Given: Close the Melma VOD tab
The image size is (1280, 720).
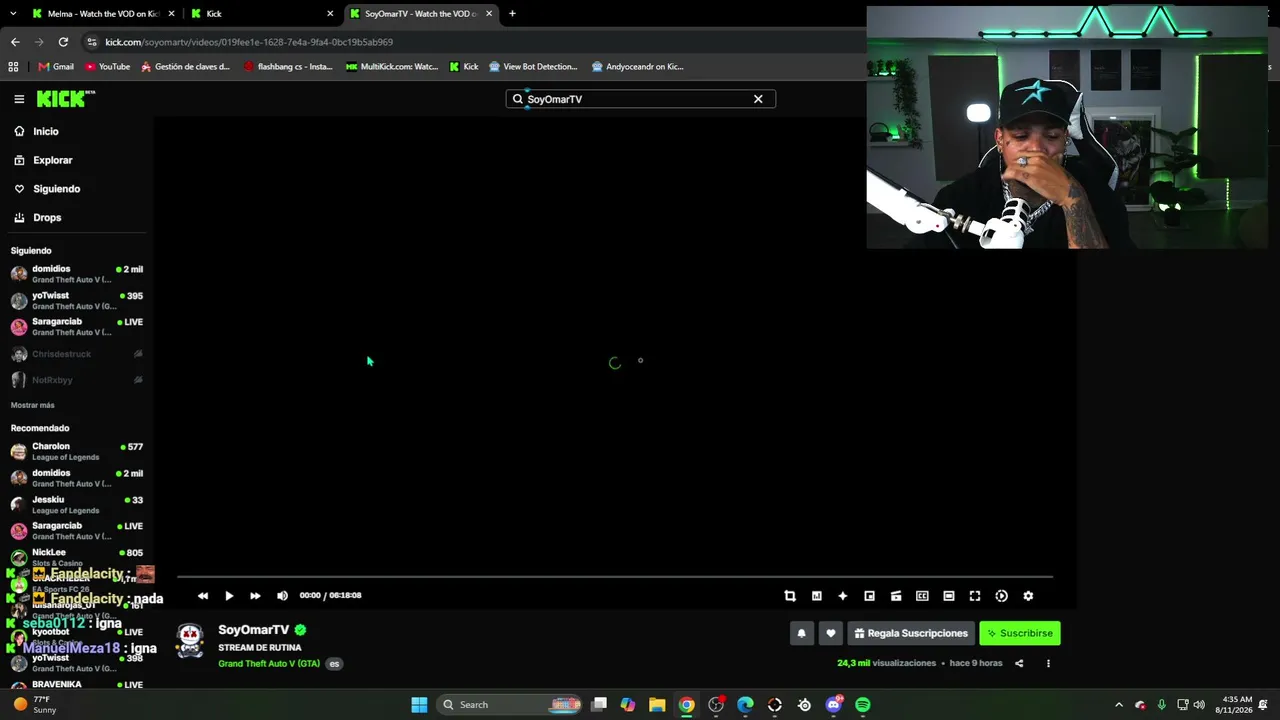Looking at the screenshot, I should click(x=172, y=14).
